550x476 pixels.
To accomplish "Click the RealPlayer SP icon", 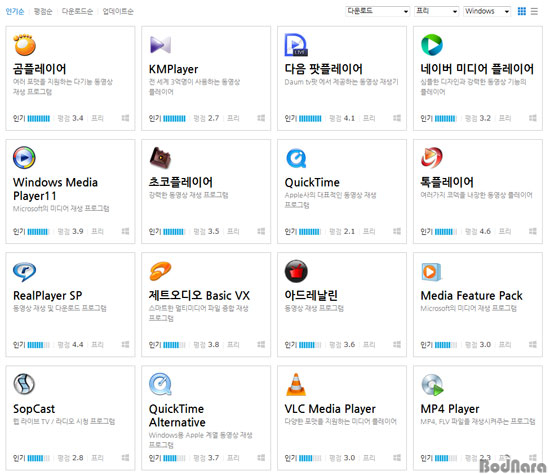I will [x=24, y=271].
